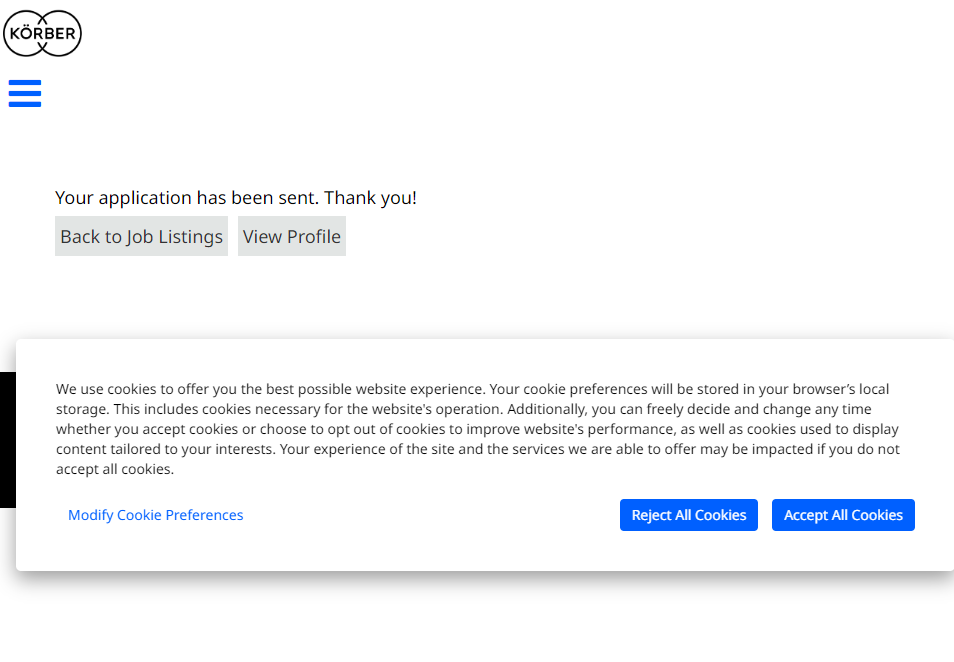Screen dimensions: 954x662
Task: Click the black panel behind cookie banner
Action: coord(7,440)
